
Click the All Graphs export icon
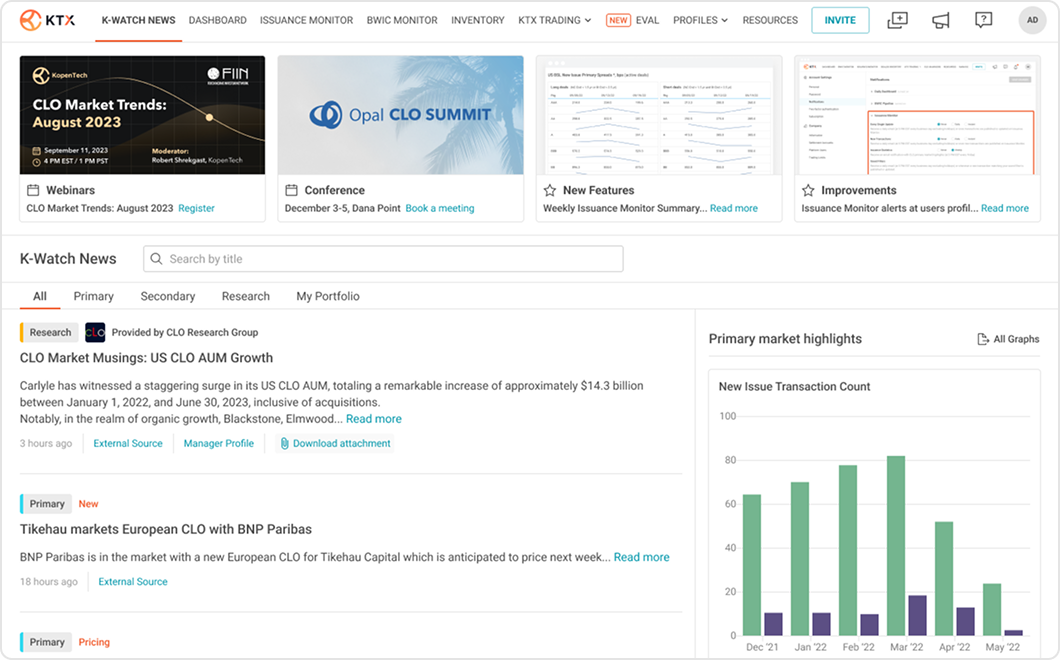[x=982, y=339]
